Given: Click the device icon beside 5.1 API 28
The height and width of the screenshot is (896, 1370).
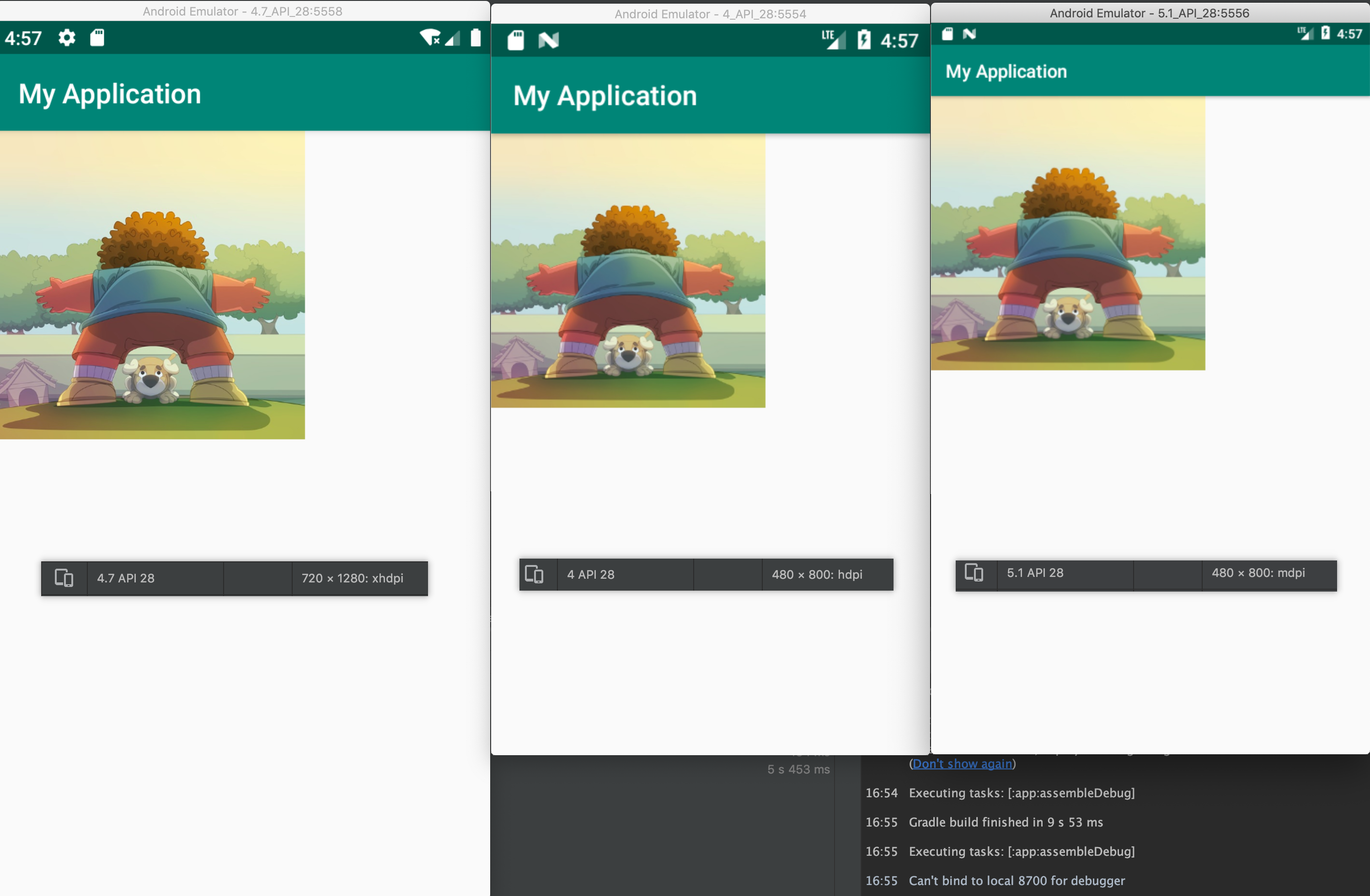Looking at the screenshot, I should 974,573.
